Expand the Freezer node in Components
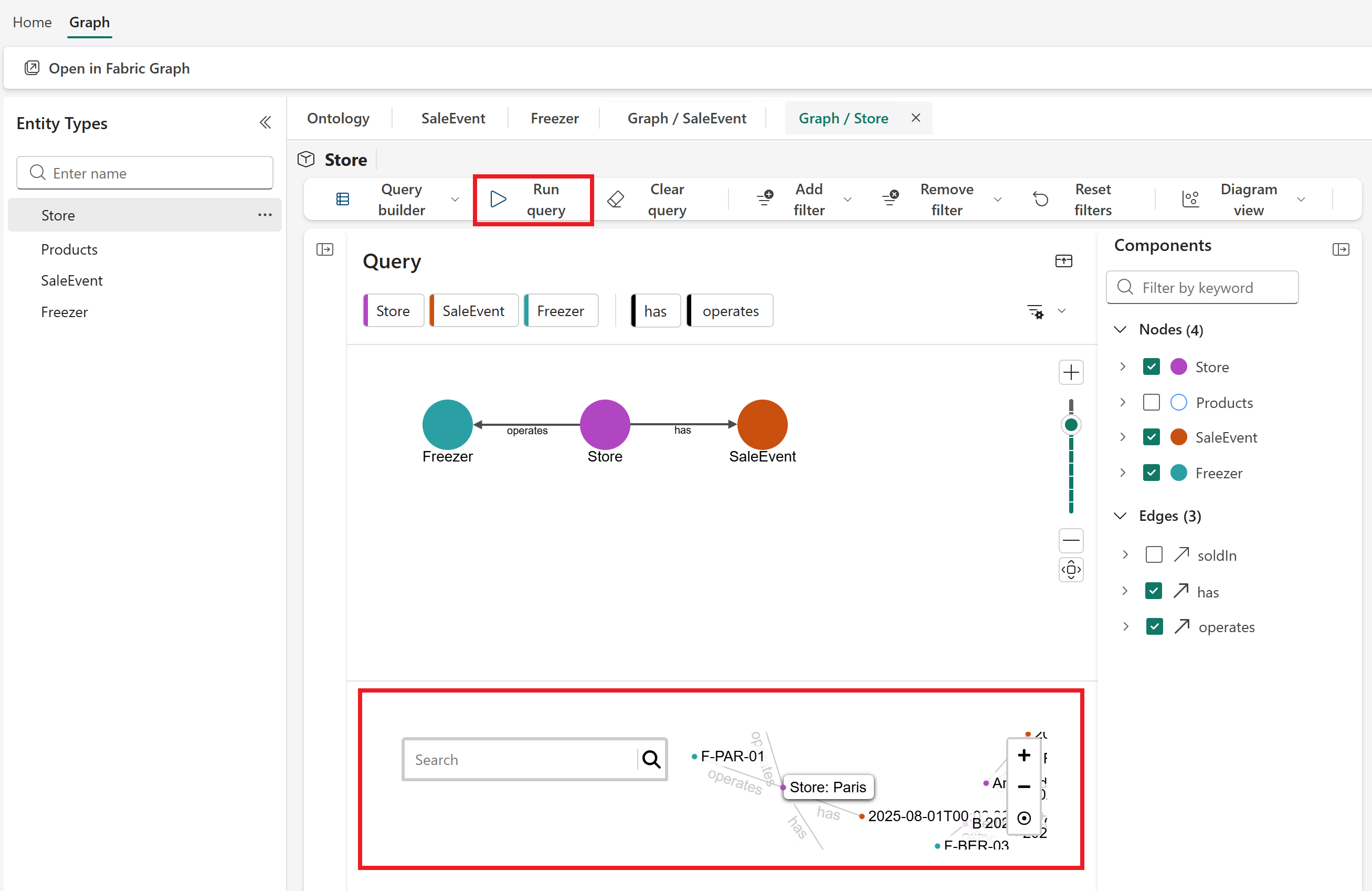Viewport: 1372px width, 891px height. pyautogui.click(x=1122, y=473)
